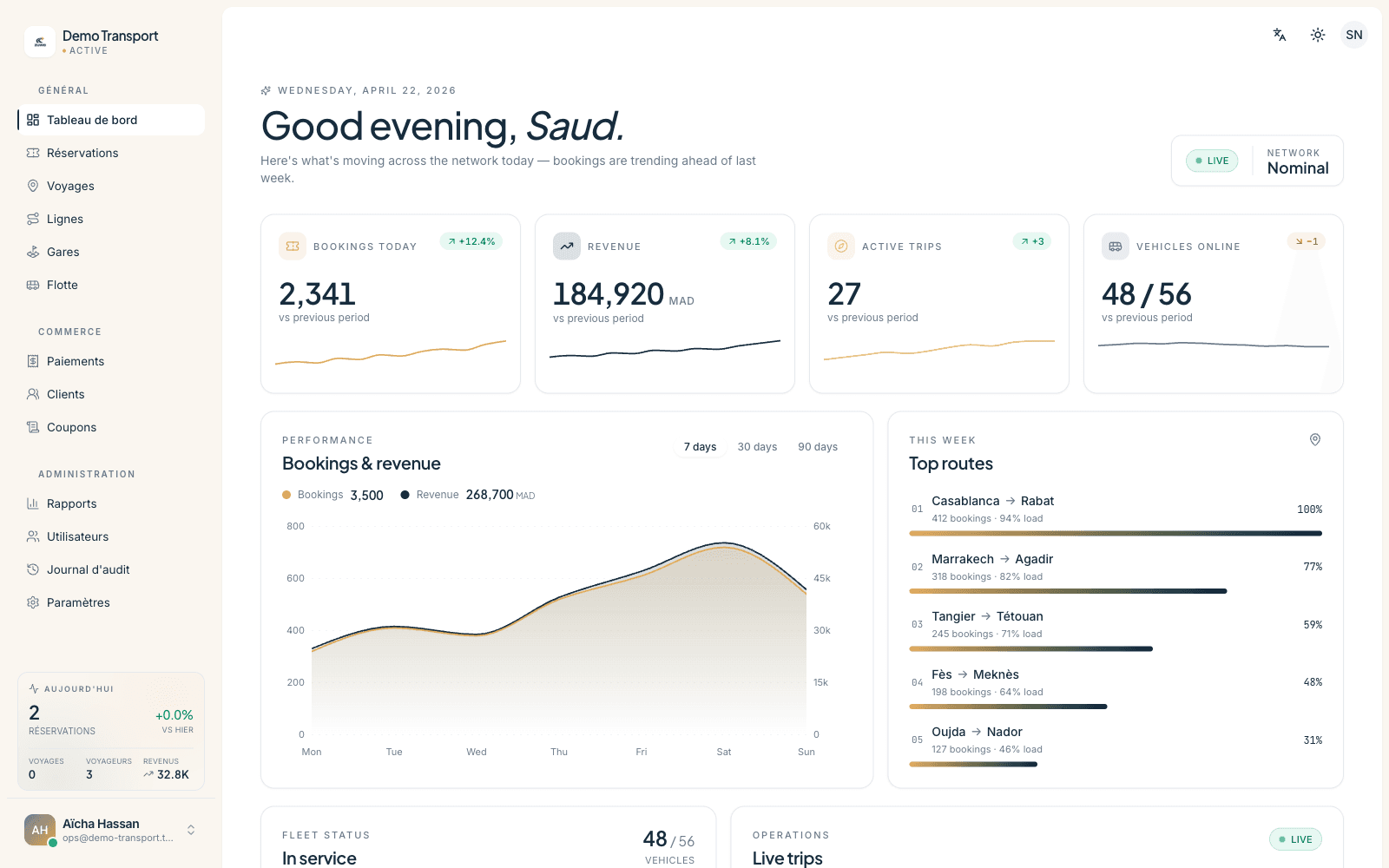
Task: Click the Aujourd'hui réservations summary card
Action: click(x=111, y=732)
